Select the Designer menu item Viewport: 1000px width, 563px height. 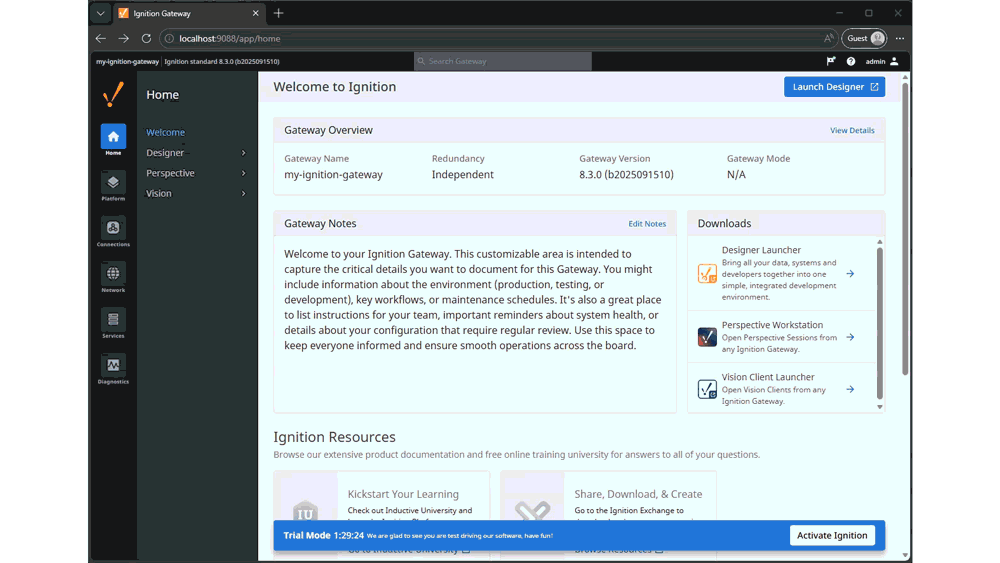[165, 152]
